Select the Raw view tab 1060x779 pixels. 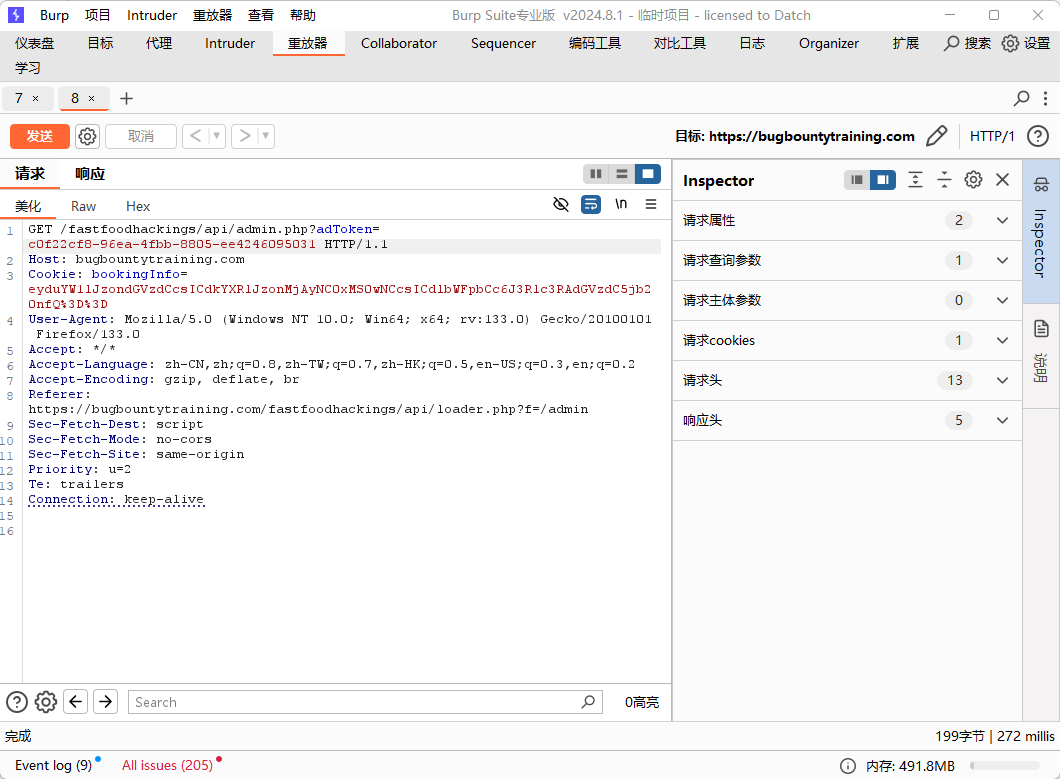84,206
